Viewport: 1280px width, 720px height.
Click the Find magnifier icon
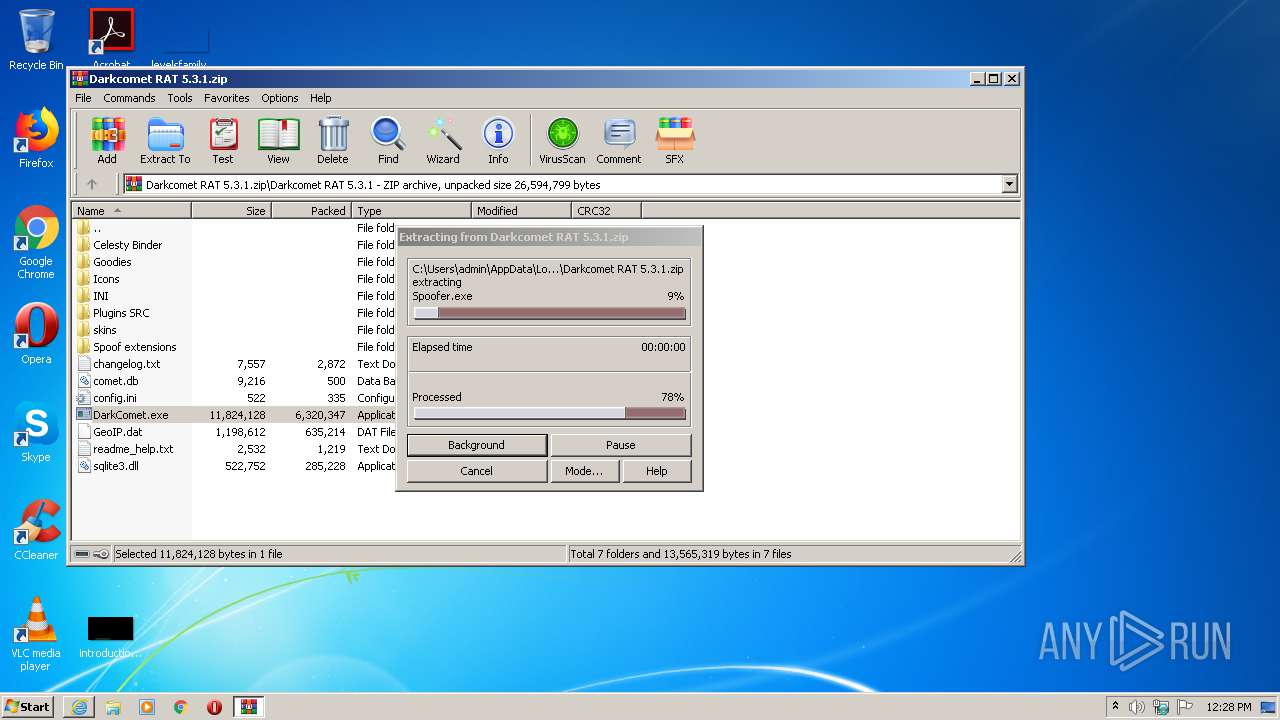click(388, 141)
